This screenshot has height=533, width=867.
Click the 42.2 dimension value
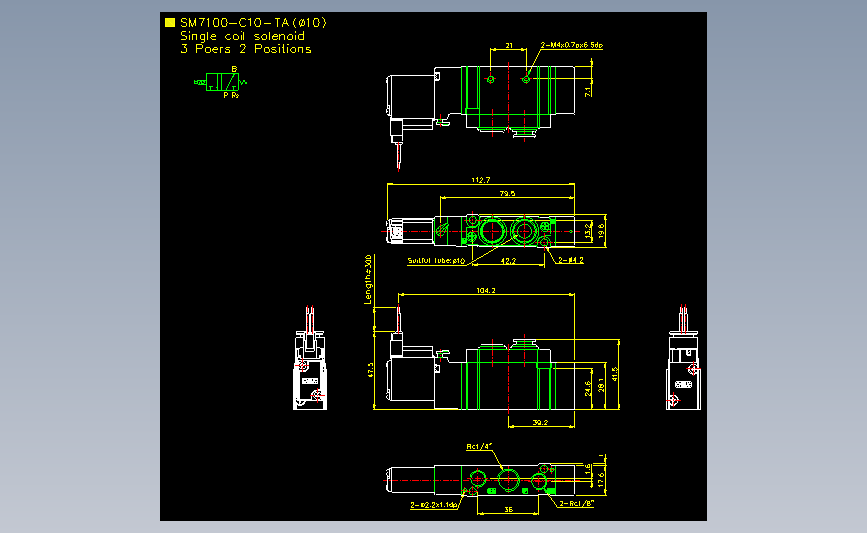tap(508, 260)
